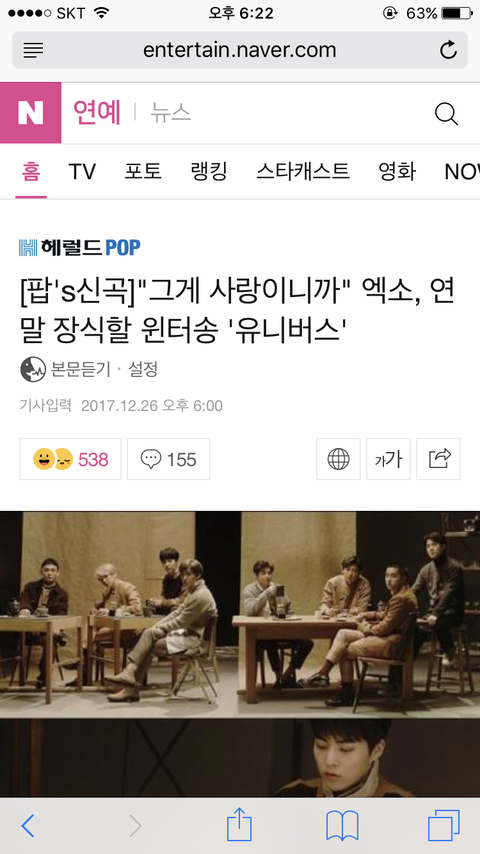Tap the 본문듣기 listen-to-article icon

tap(33, 369)
